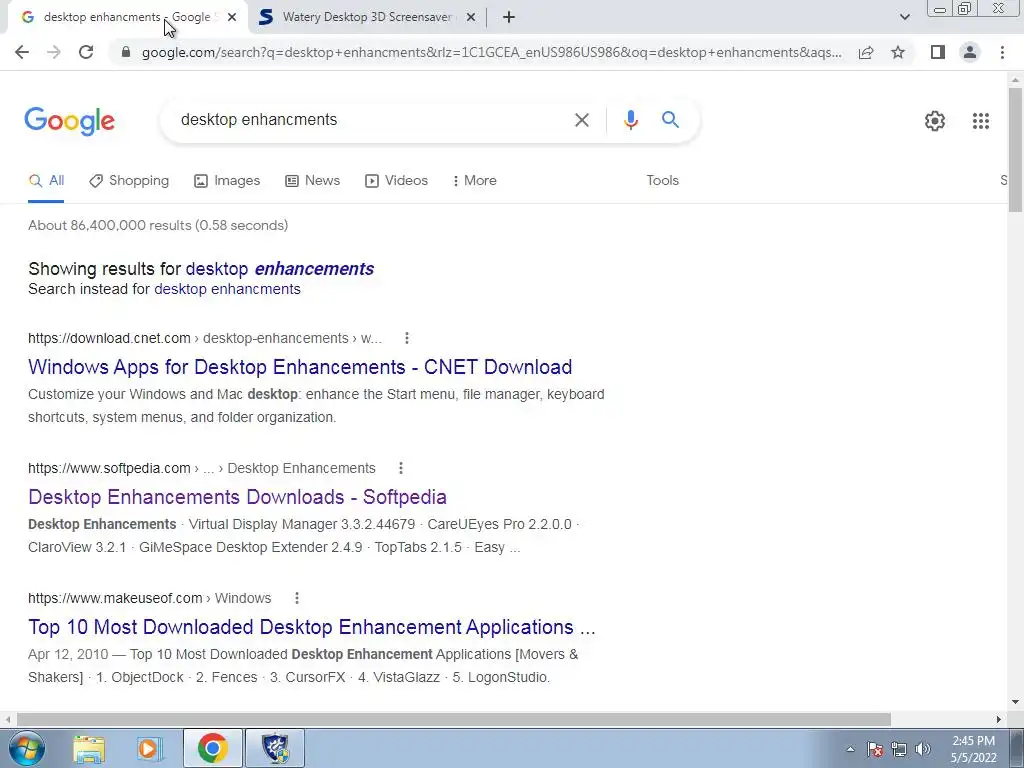
Task: Open Top 10 Most Downloaded Desktop Enhancement
Action: pos(312,627)
